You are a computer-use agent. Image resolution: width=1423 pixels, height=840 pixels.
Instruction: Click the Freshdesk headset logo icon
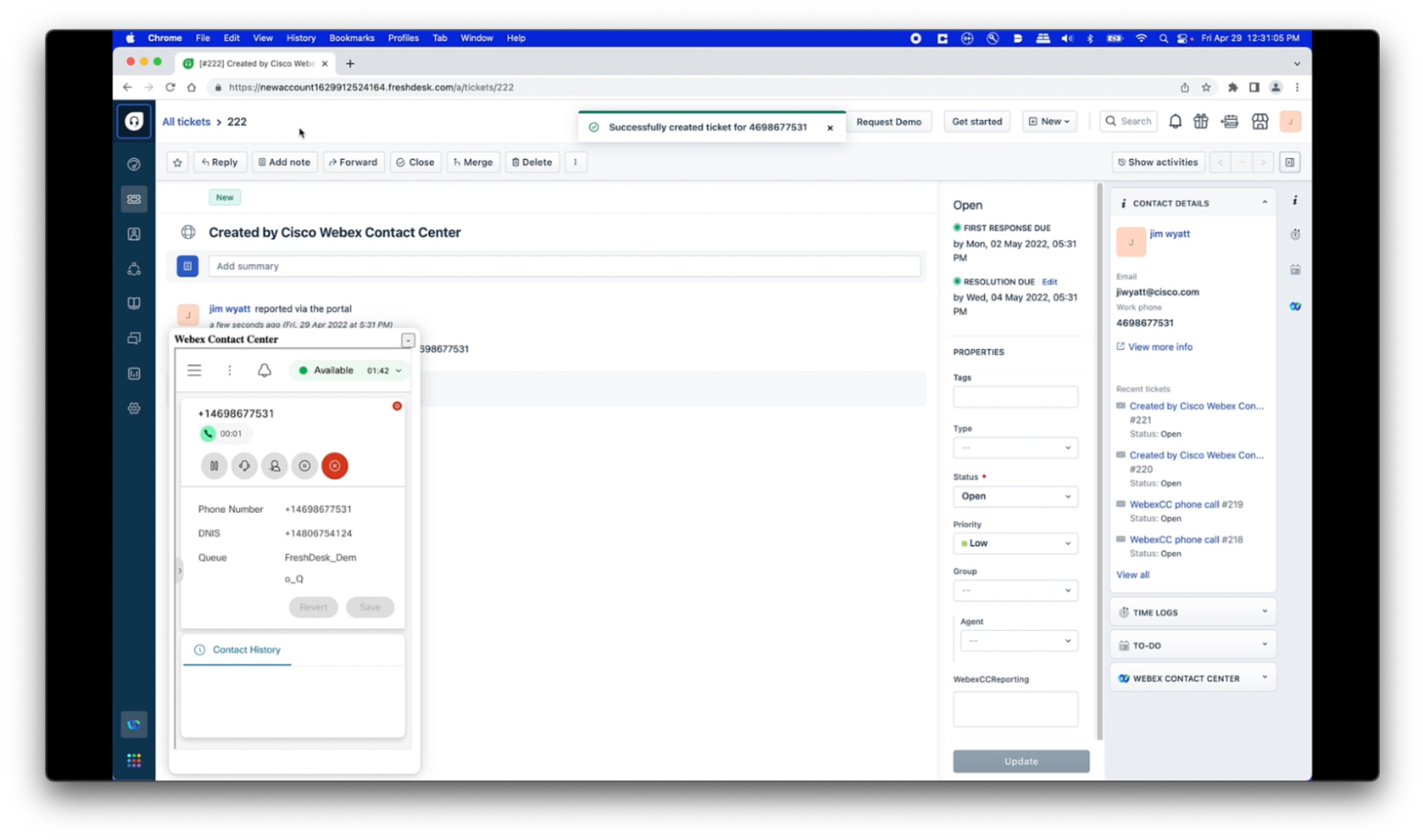tap(134, 121)
